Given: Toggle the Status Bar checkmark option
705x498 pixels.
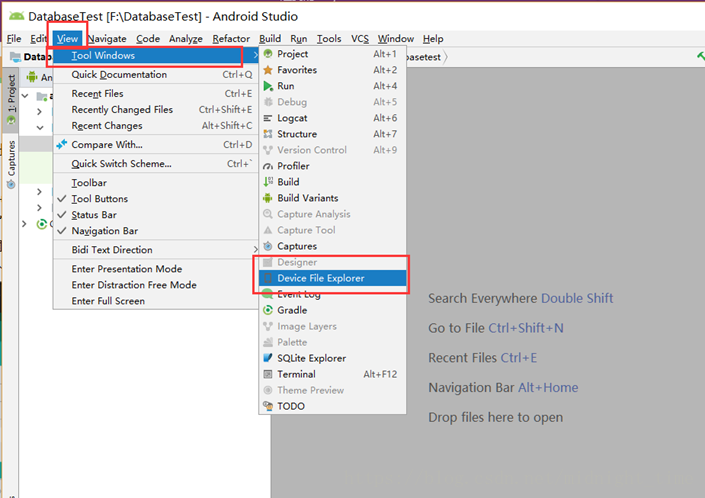Looking at the screenshot, I should click(x=155, y=215).
